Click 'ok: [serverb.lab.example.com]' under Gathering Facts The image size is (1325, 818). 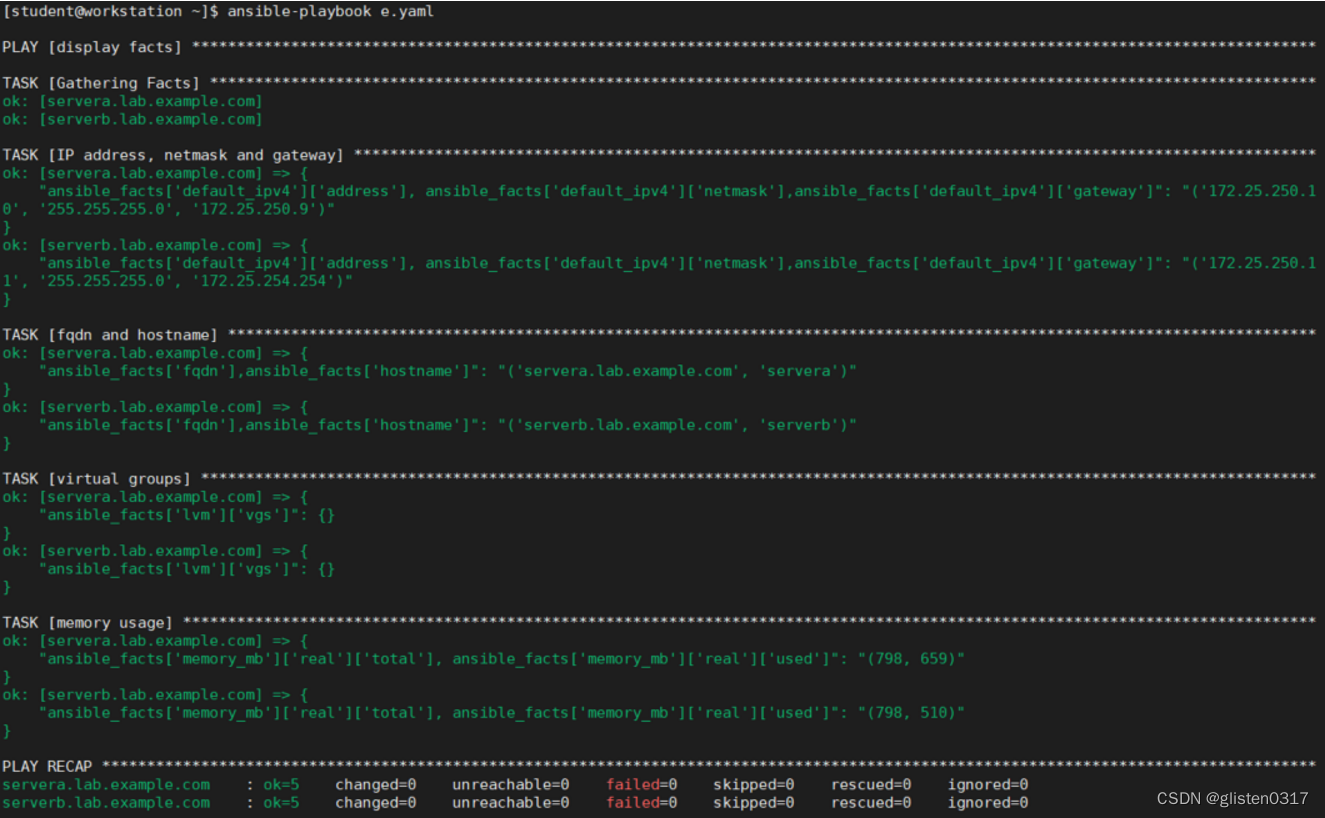[132, 119]
